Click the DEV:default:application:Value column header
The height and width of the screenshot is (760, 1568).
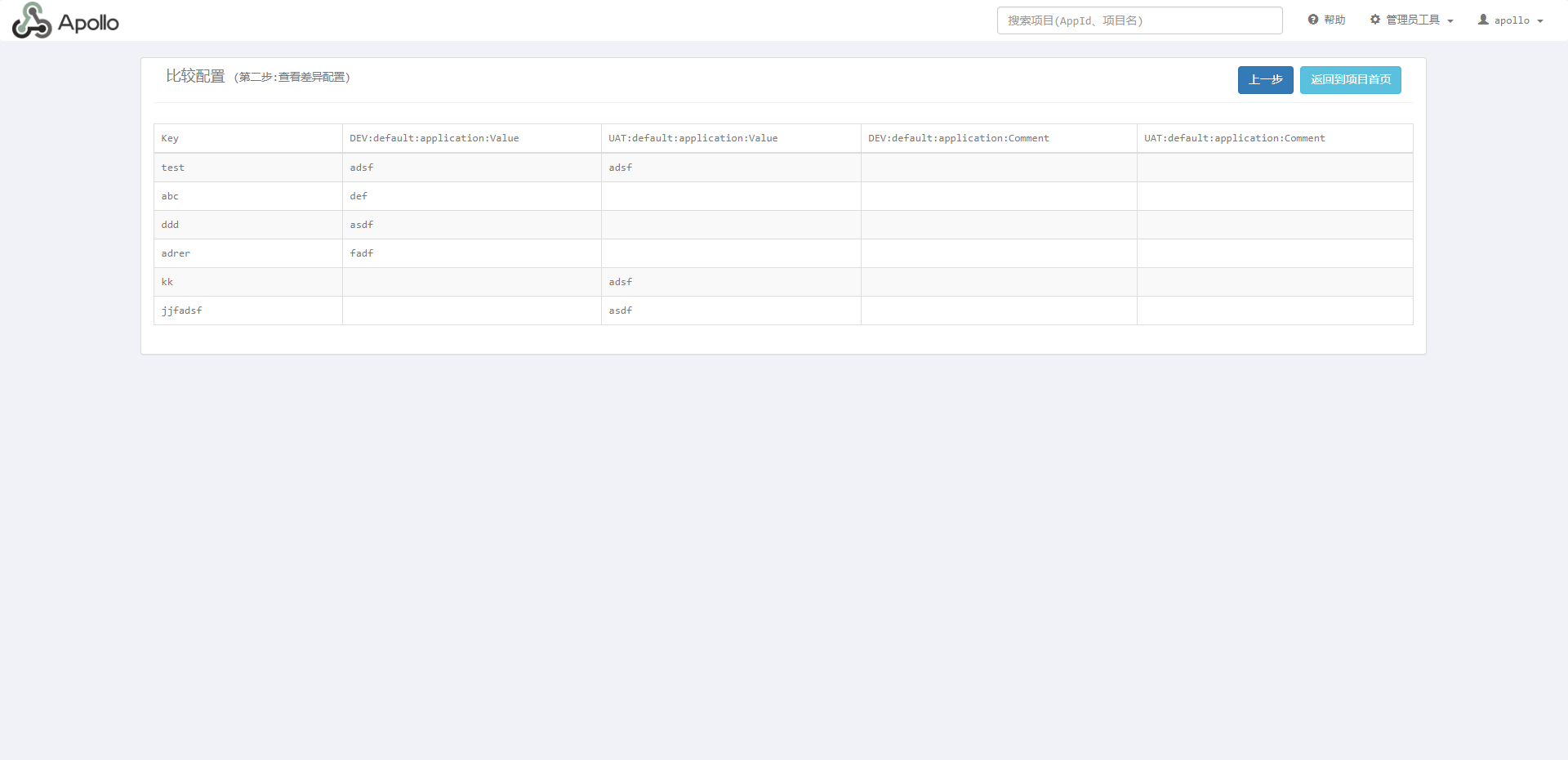coord(434,137)
